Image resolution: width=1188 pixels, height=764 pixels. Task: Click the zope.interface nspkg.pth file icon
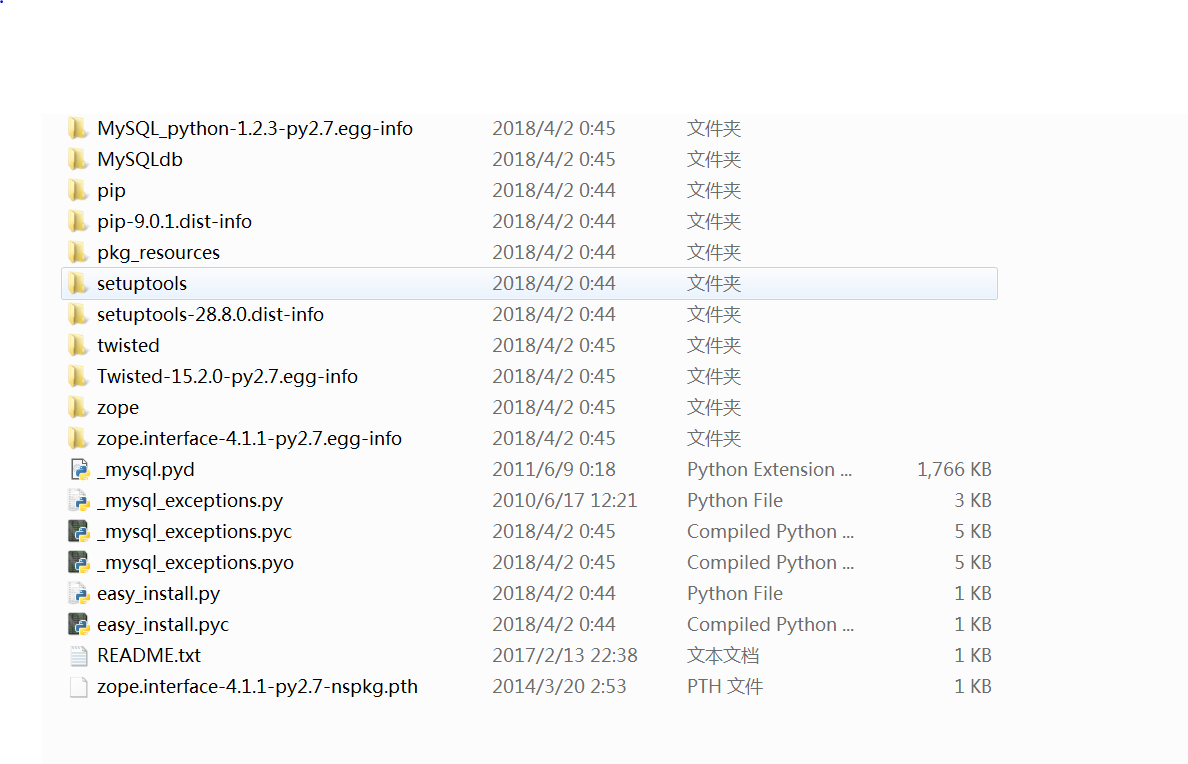79,687
